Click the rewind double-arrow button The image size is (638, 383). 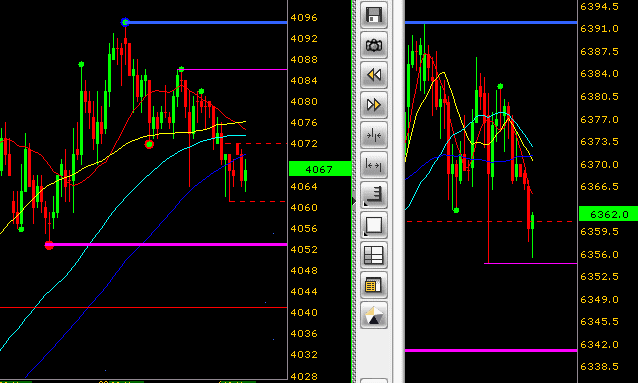(374, 75)
